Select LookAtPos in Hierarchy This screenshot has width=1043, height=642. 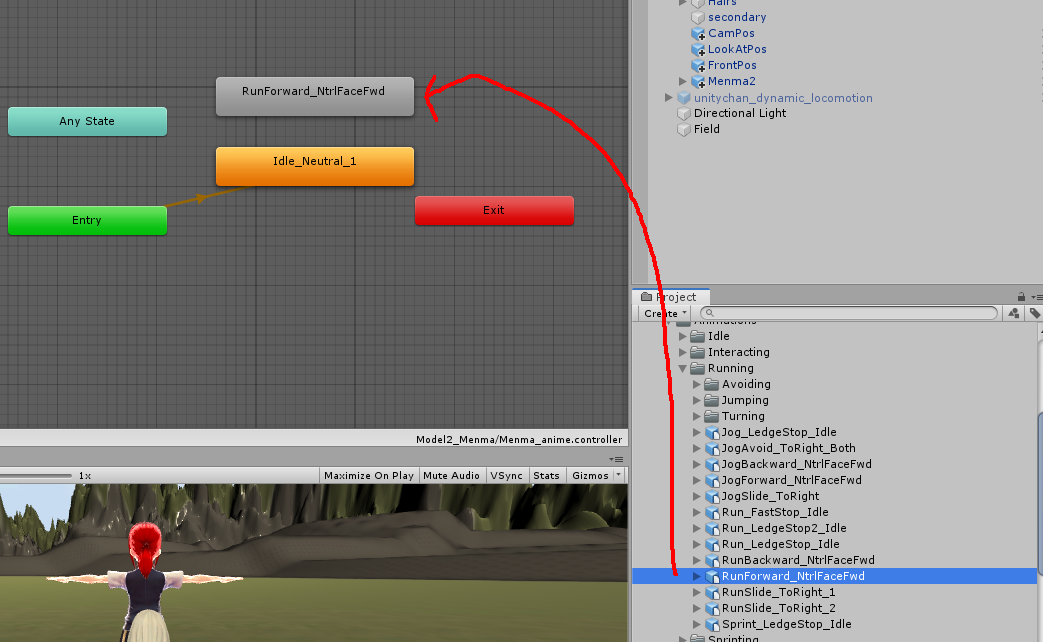click(737, 49)
